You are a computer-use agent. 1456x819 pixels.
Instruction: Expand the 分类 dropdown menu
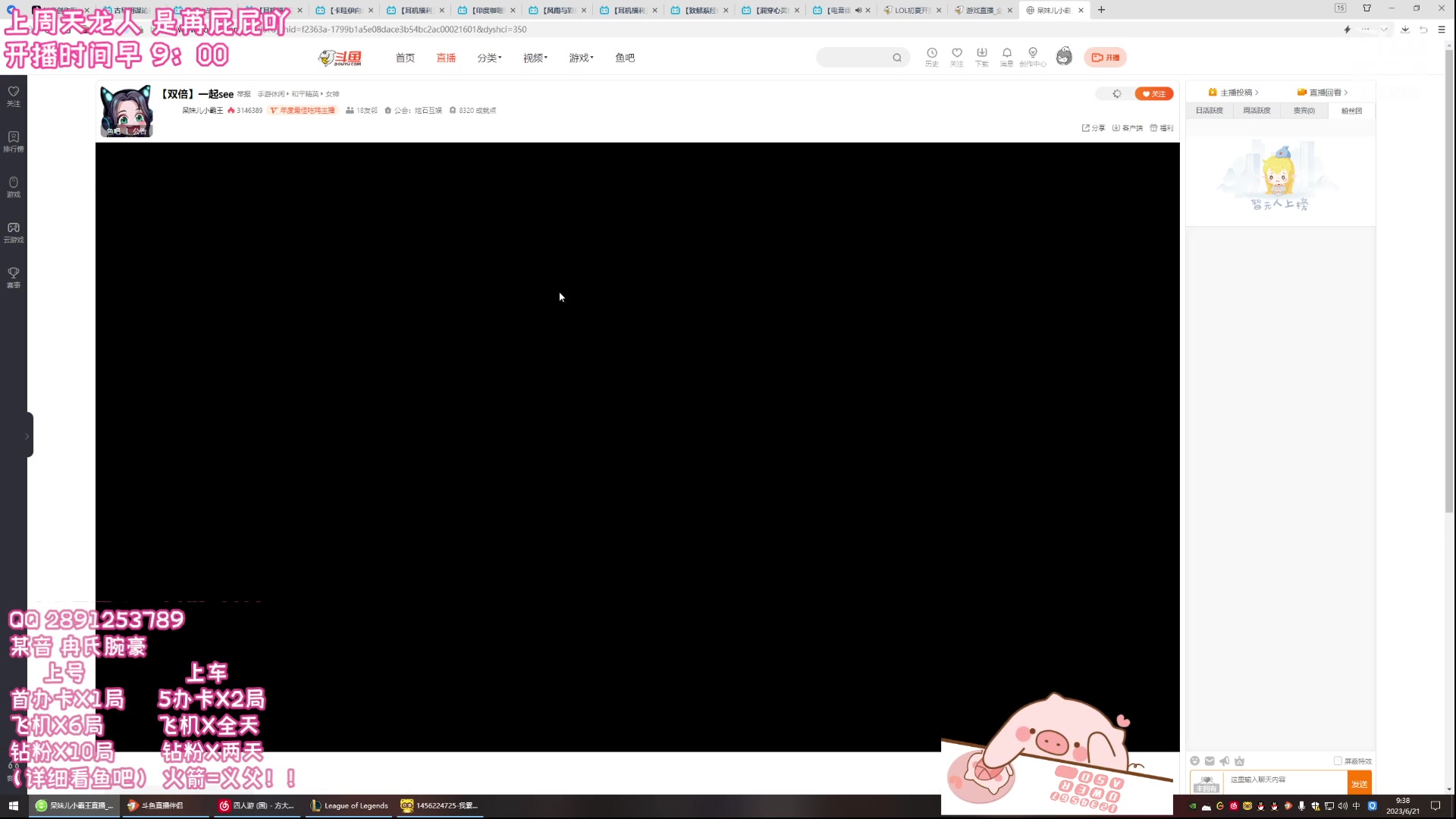pyautogui.click(x=489, y=58)
